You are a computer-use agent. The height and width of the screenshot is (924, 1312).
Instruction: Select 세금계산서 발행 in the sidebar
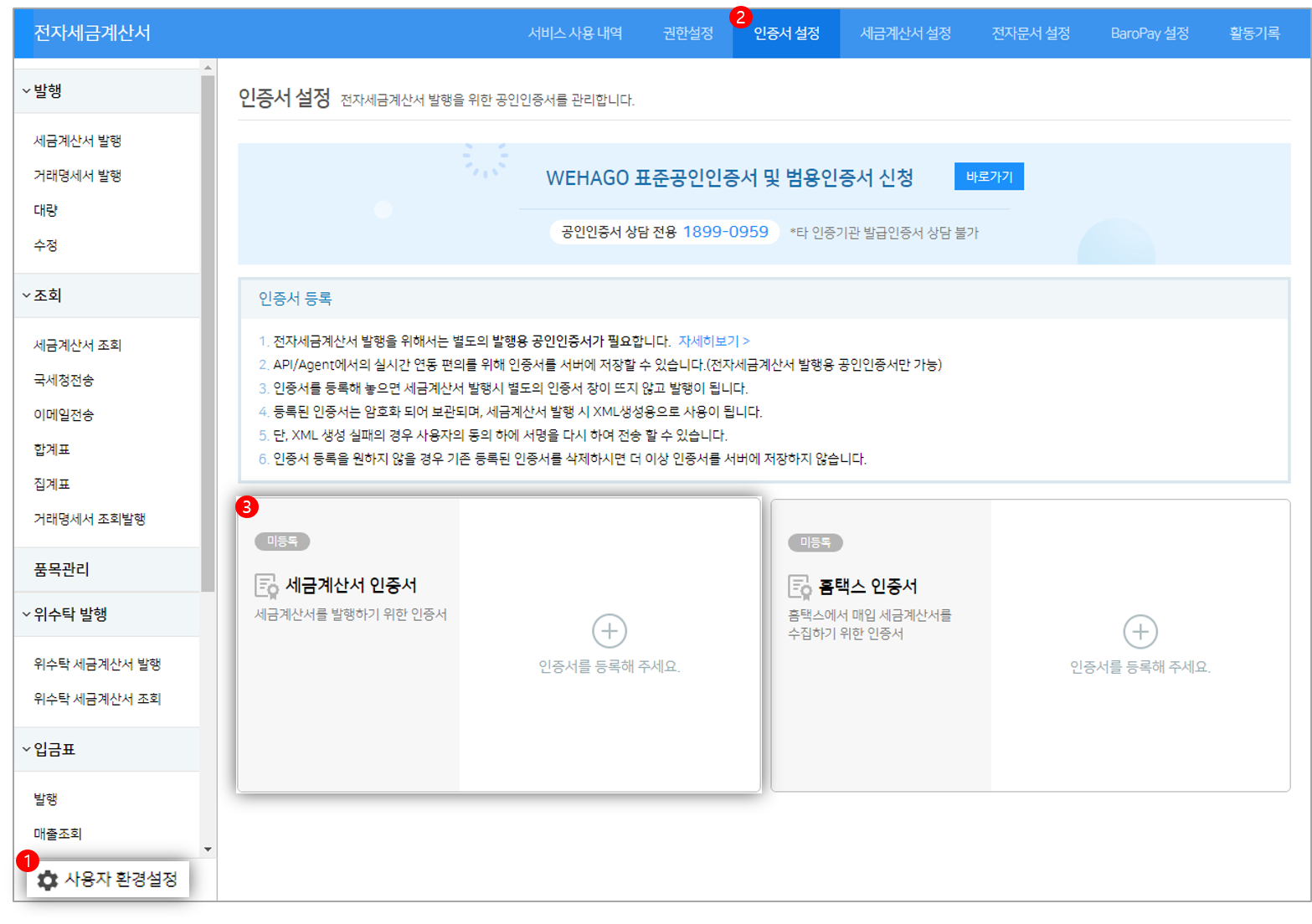pyautogui.click(x=78, y=141)
